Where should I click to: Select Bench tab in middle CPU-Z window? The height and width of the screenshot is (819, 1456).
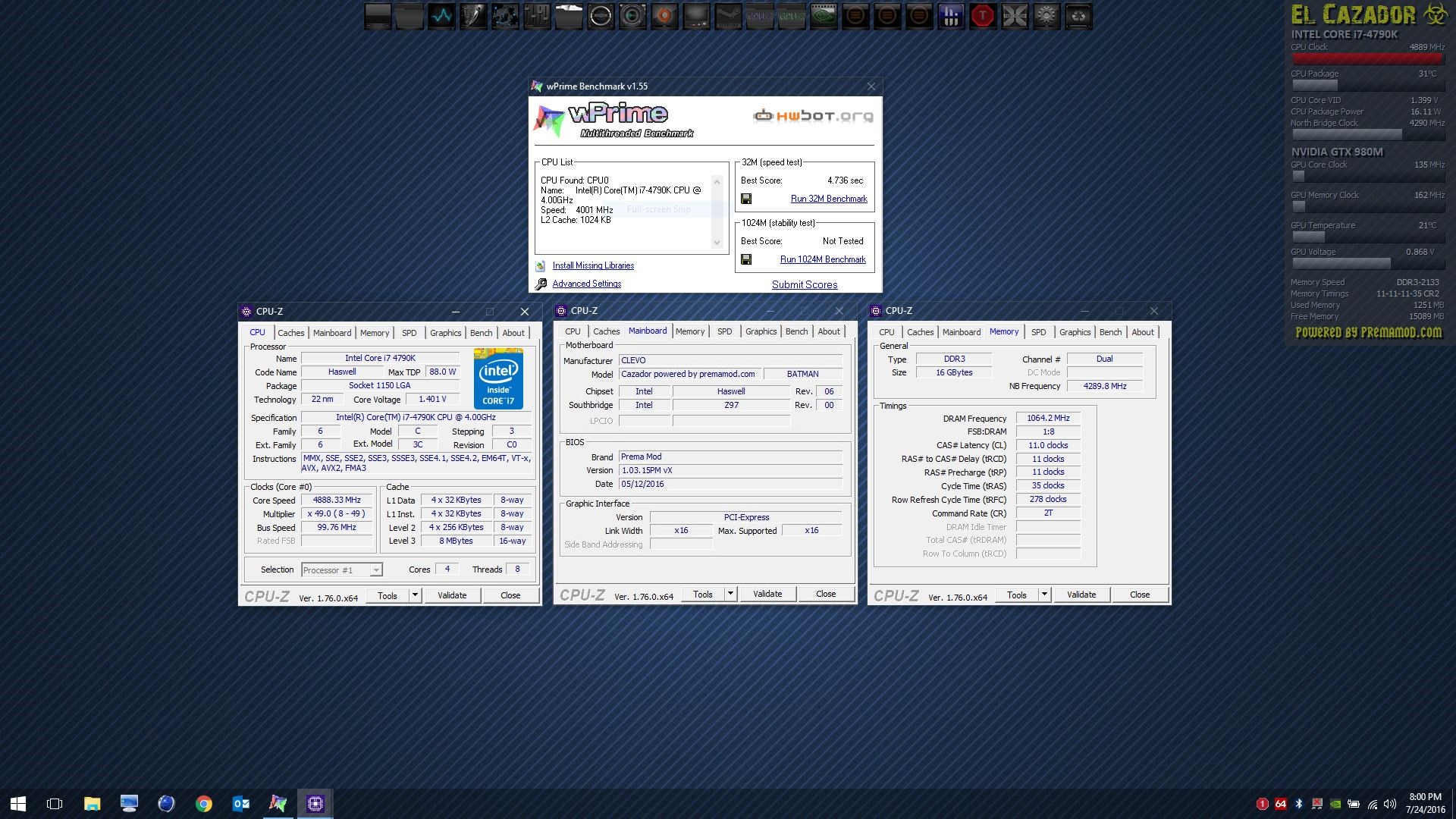[x=796, y=331]
